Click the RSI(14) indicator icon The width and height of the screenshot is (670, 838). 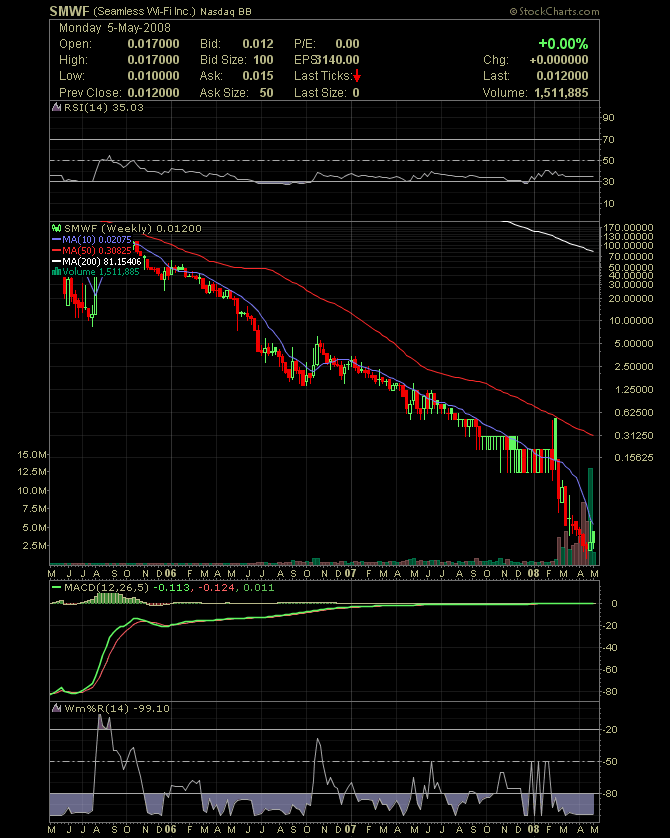click(56, 107)
